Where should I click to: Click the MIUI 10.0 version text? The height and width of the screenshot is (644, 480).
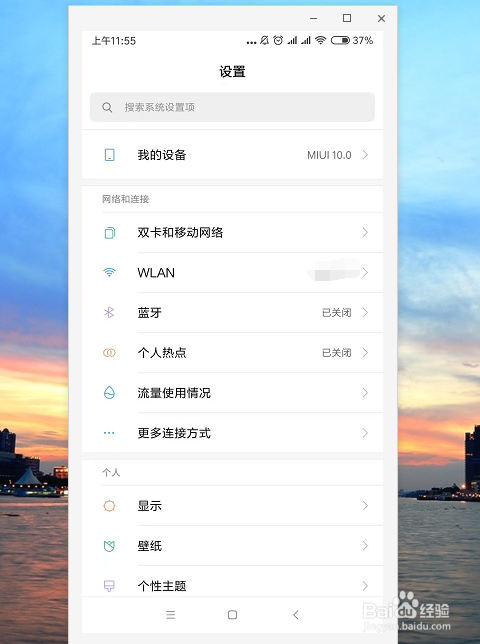point(329,155)
